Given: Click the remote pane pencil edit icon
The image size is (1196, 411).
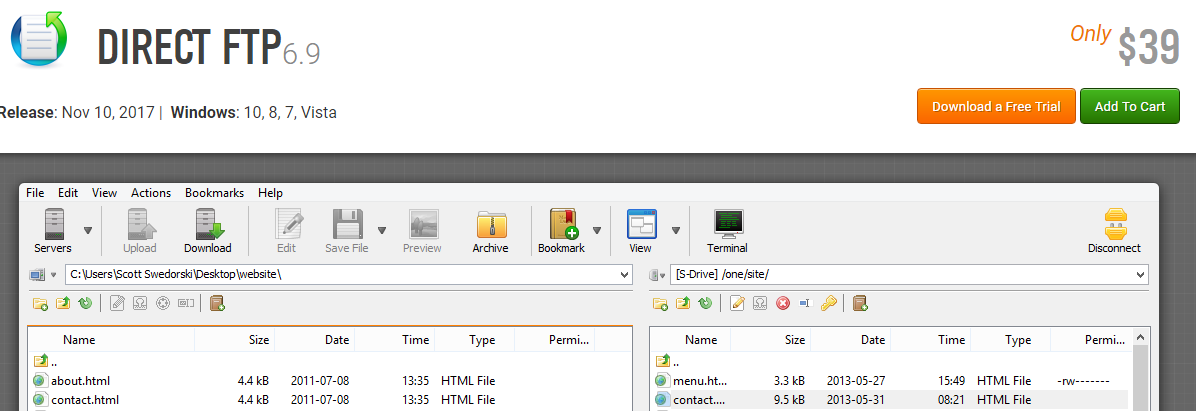Looking at the screenshot, I should pos(737,303).
